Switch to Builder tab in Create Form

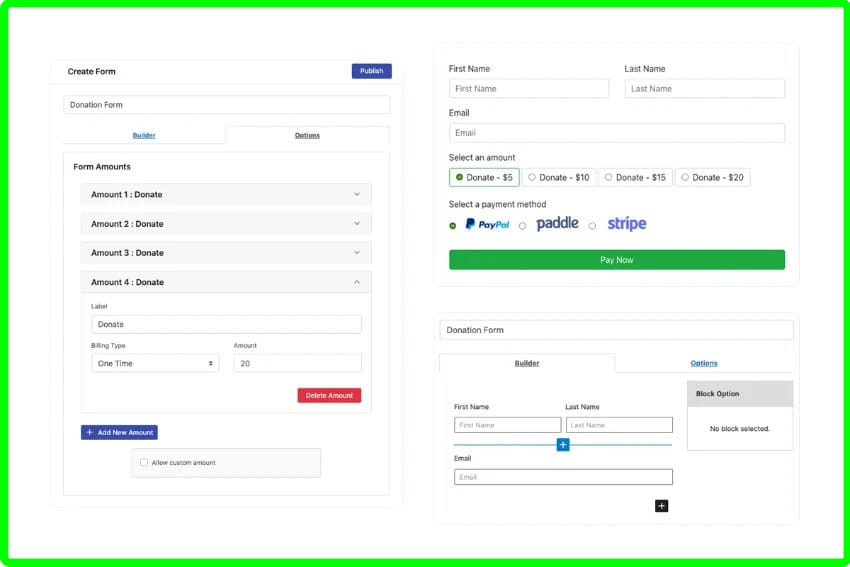click(144, 135)
